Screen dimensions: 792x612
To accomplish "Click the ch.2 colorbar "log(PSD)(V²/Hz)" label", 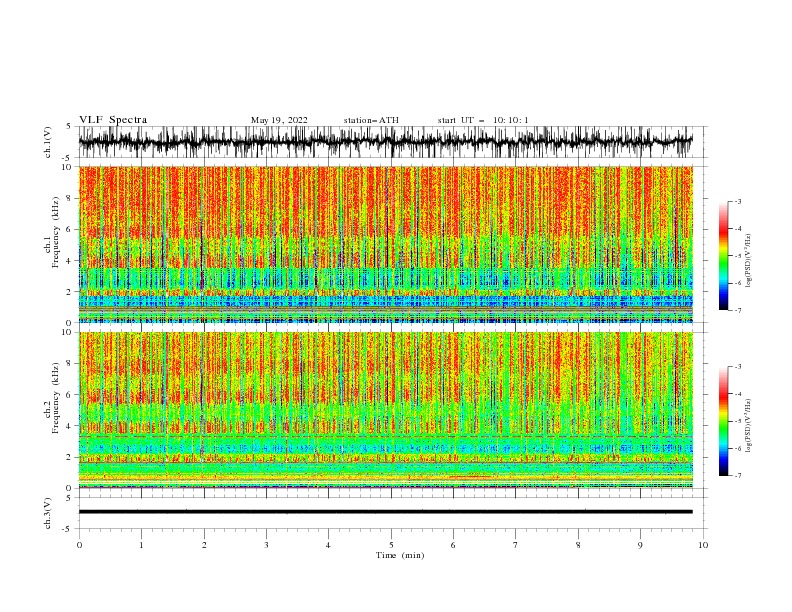I will click(x=748, y=426).
